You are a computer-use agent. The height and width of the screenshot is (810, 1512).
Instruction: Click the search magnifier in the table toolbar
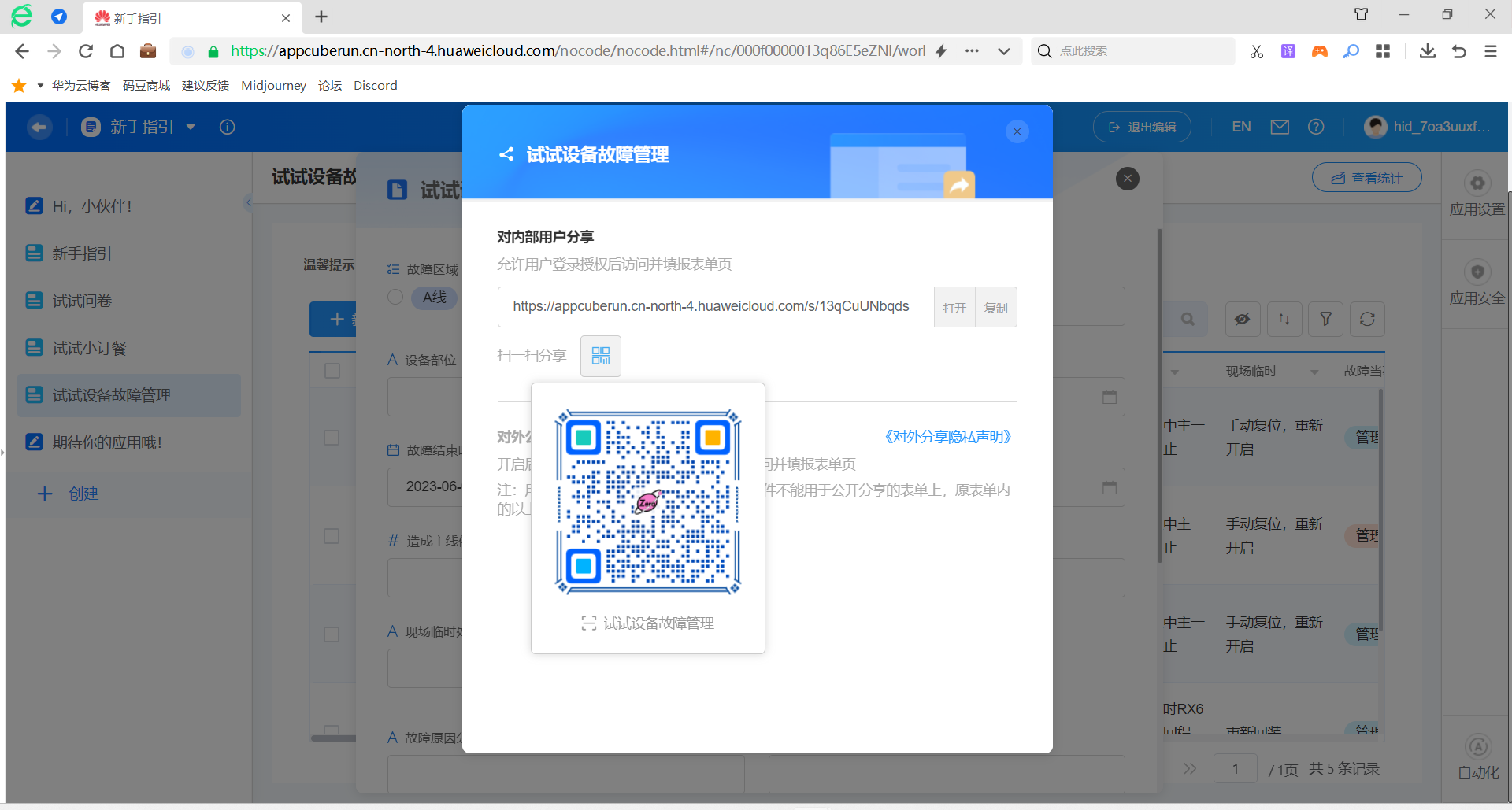point(1188,319)
